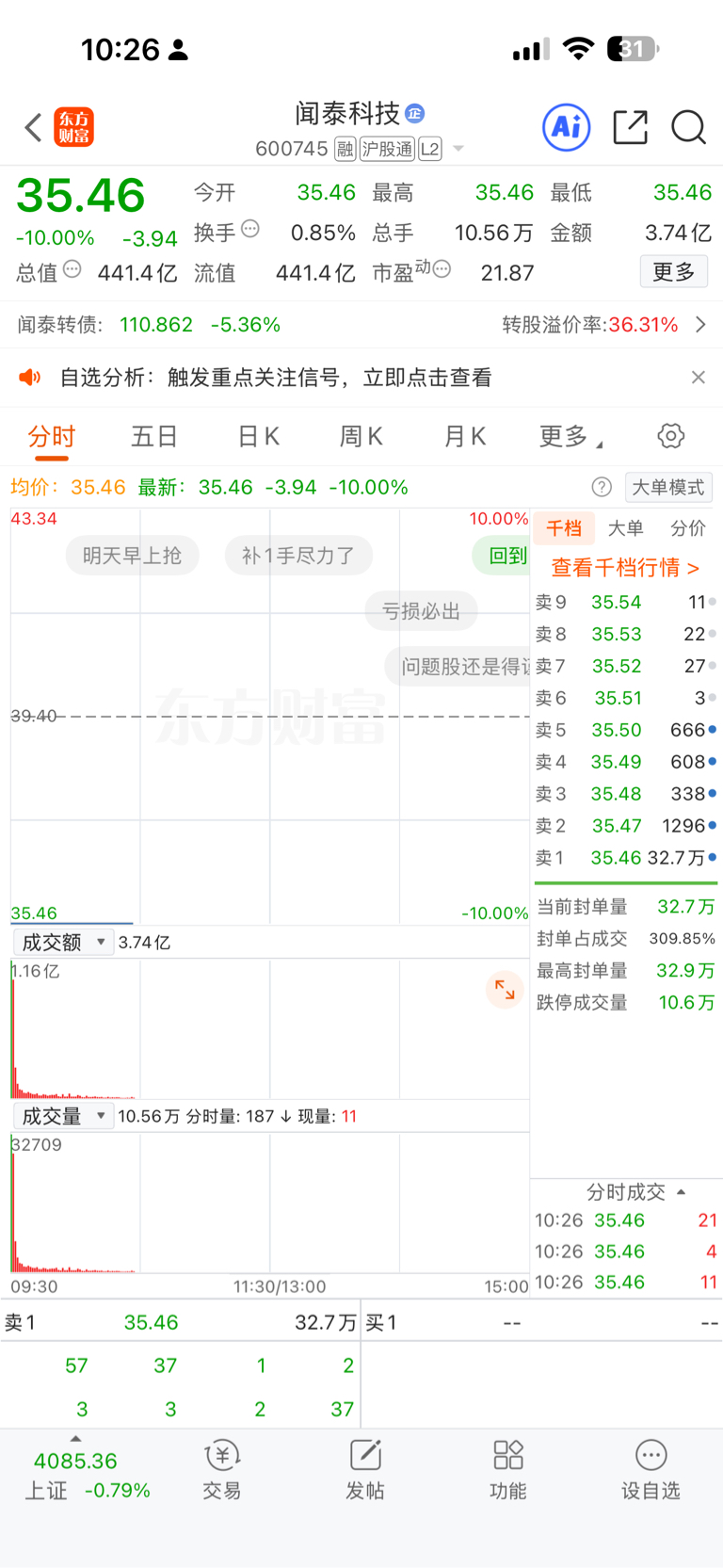The image size is (723, 1568).
Task: Select the 大单 order tab
Action: coord(626,528)
